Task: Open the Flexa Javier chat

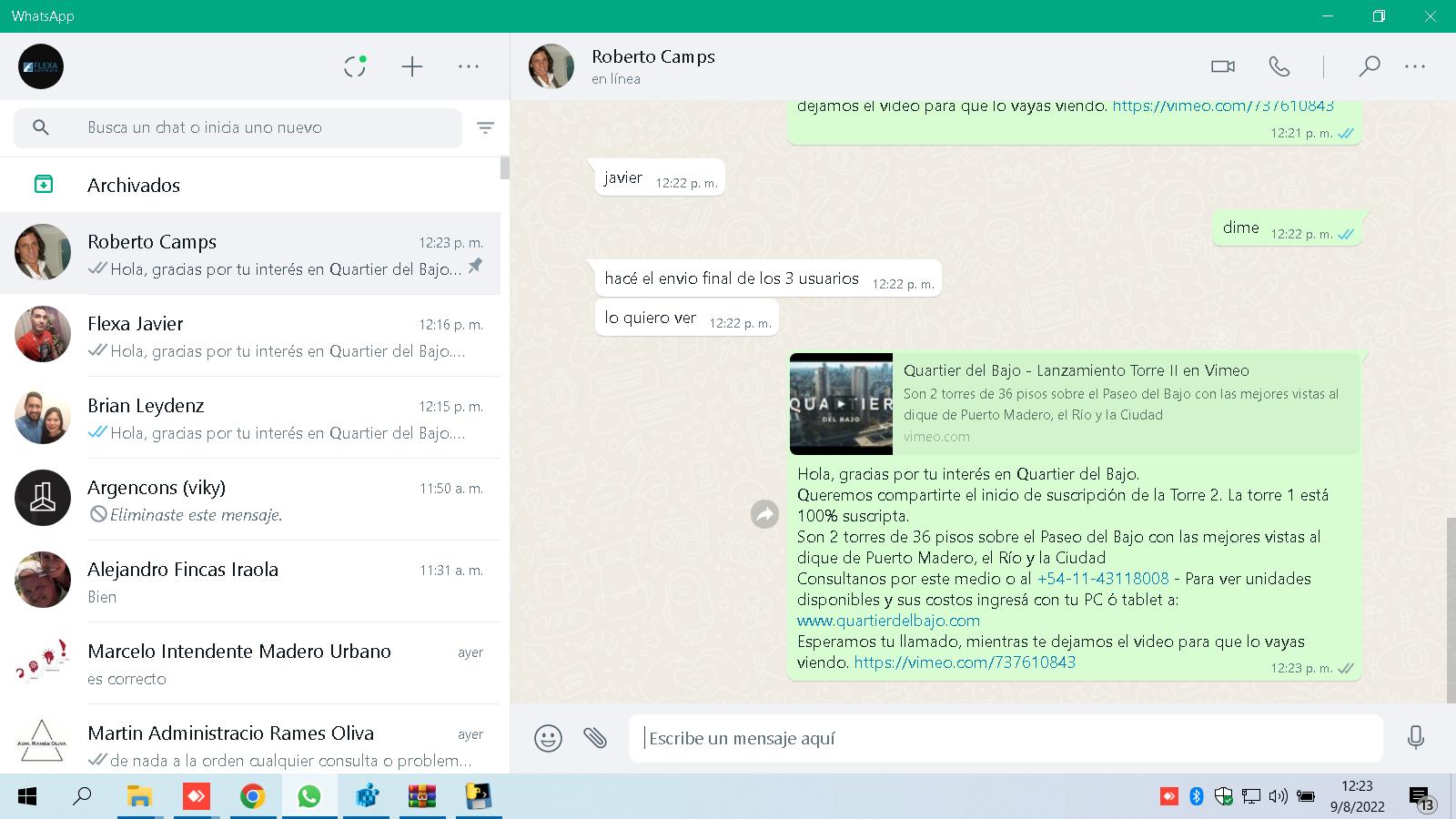Action: pyautogui.click(x=250, y=336)
